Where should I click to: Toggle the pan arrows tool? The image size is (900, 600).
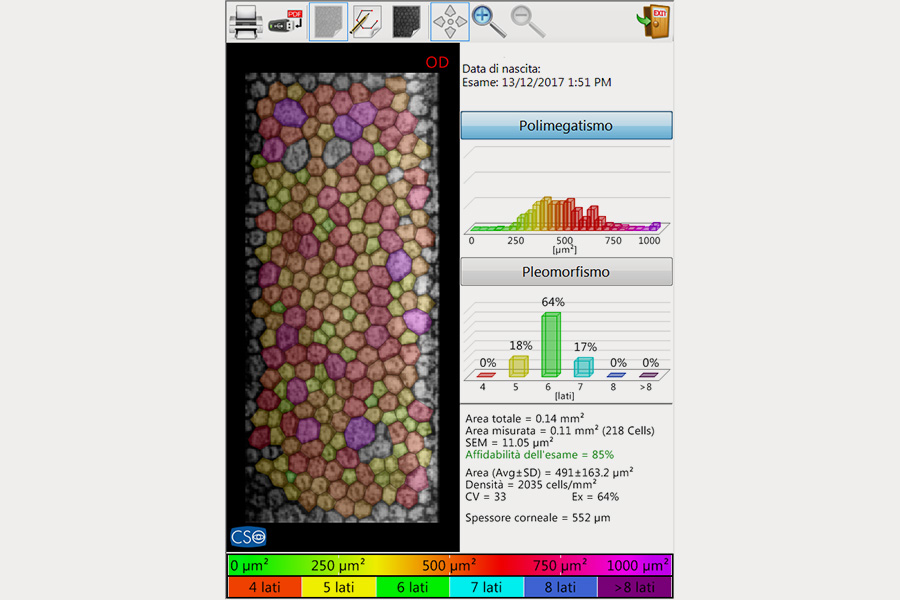tap(450, 22)
